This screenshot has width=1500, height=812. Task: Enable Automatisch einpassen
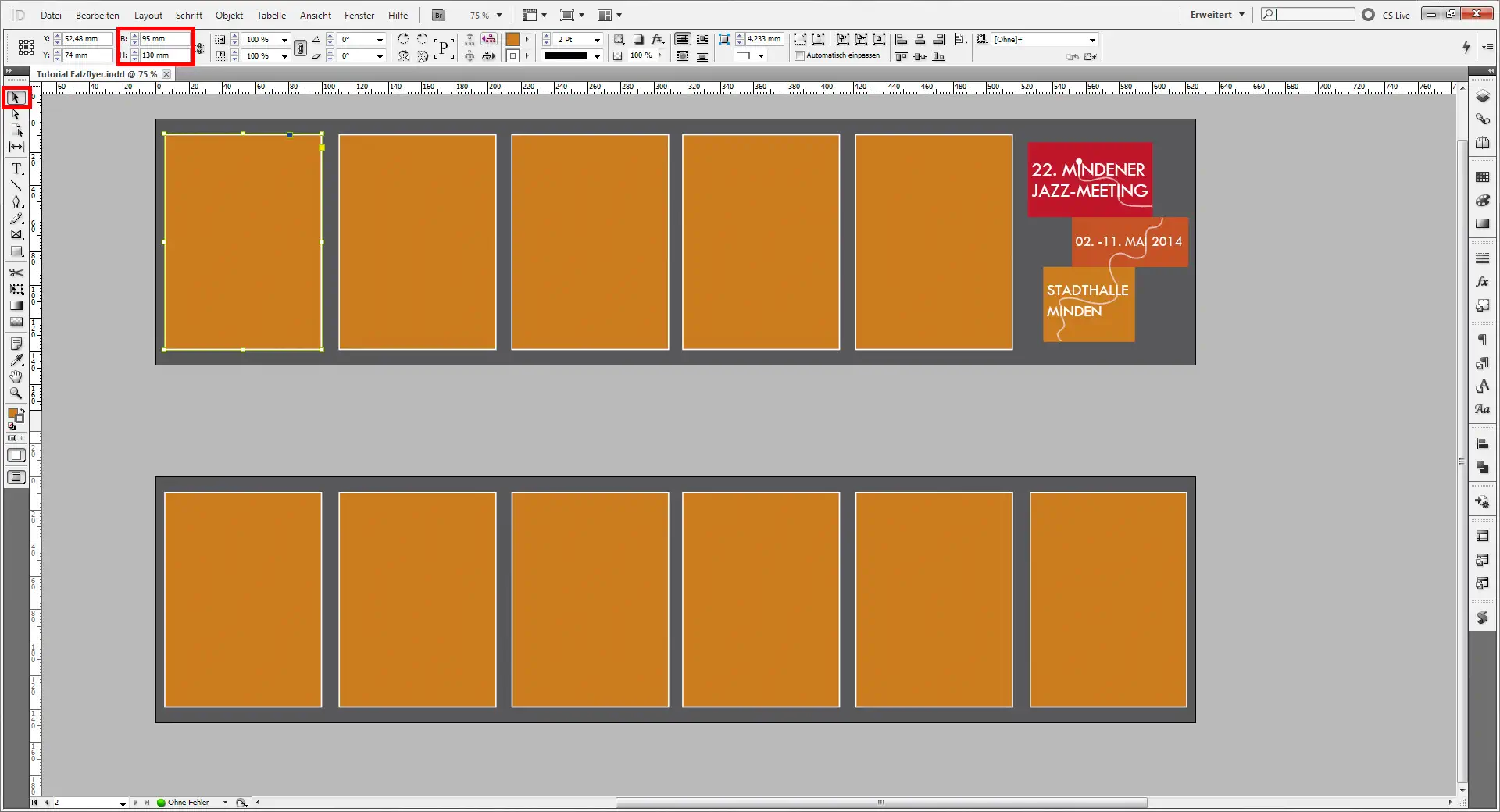pos(799,55)
